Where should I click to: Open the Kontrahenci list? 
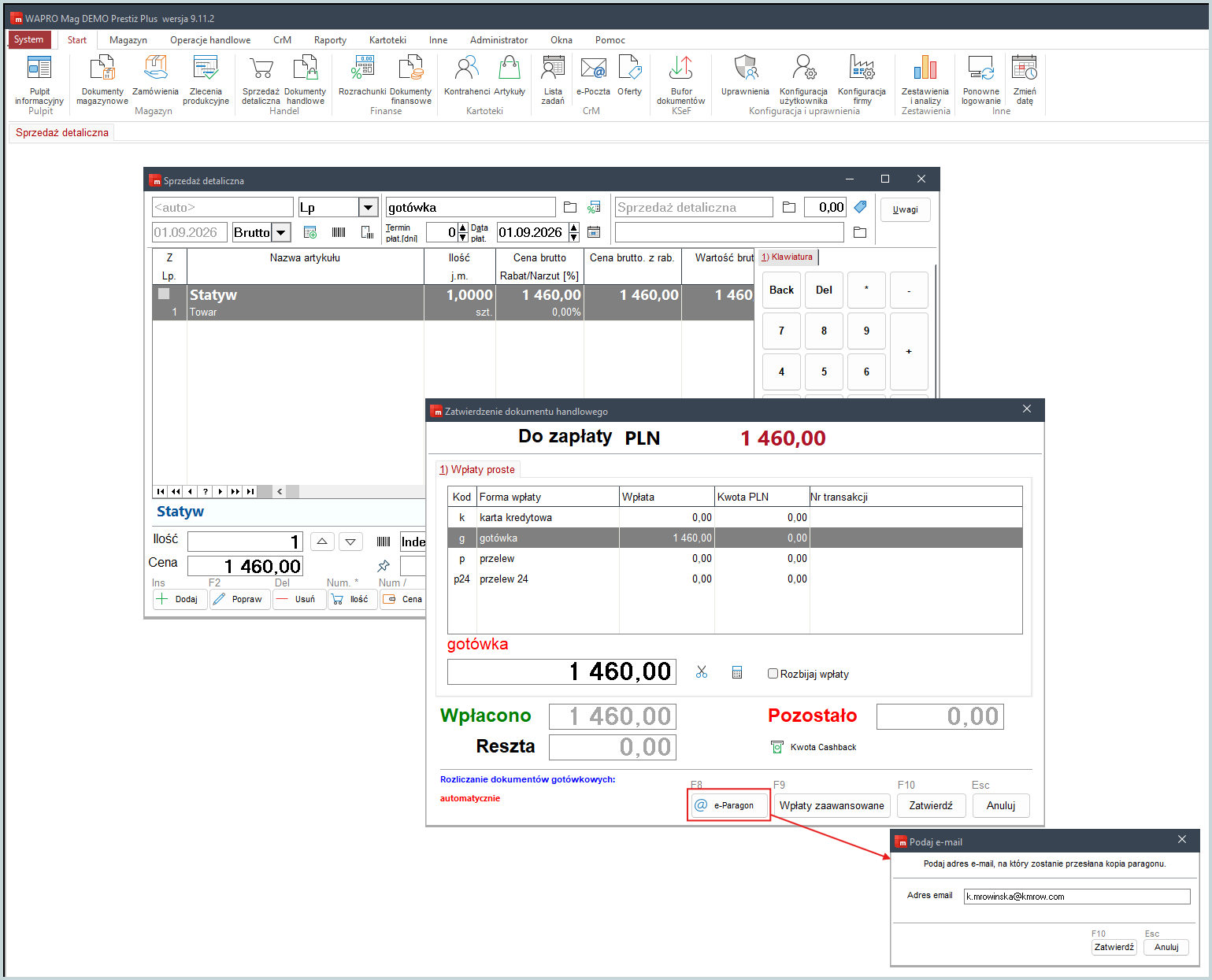click(x=467, y=76)
